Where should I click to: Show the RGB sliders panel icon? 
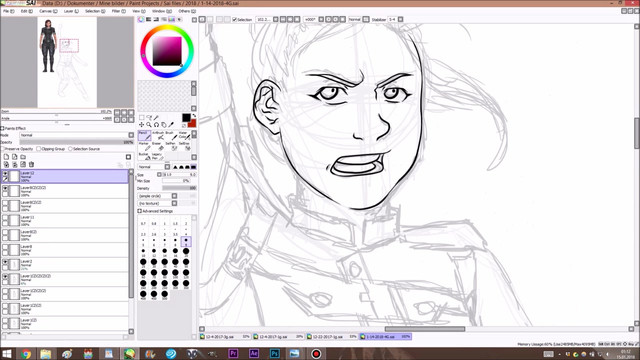pyautogui.click(x=149, y=19)
